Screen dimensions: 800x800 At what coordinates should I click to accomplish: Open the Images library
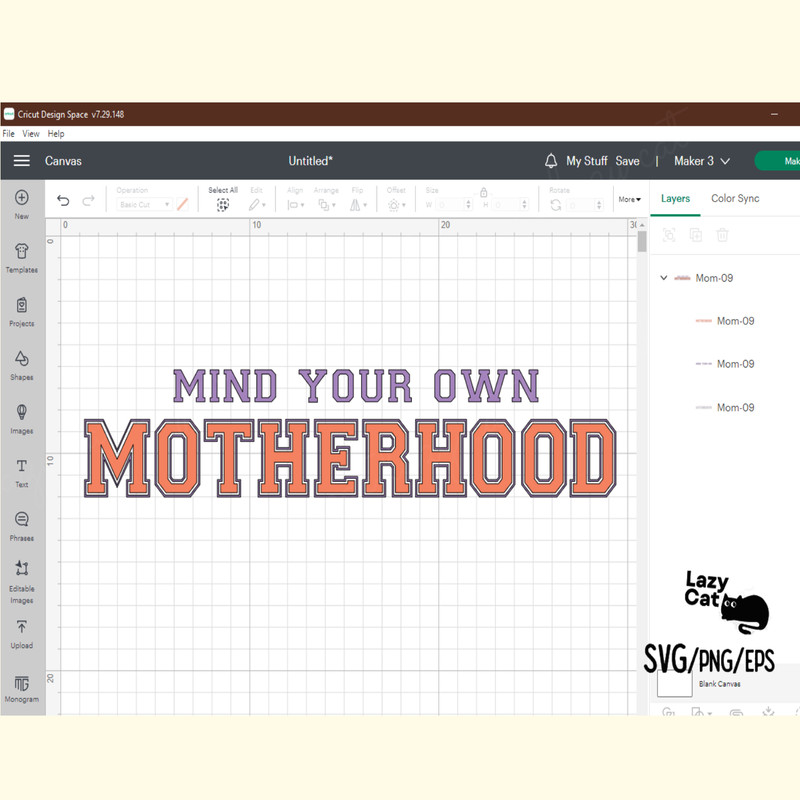[x=21, y=417]
